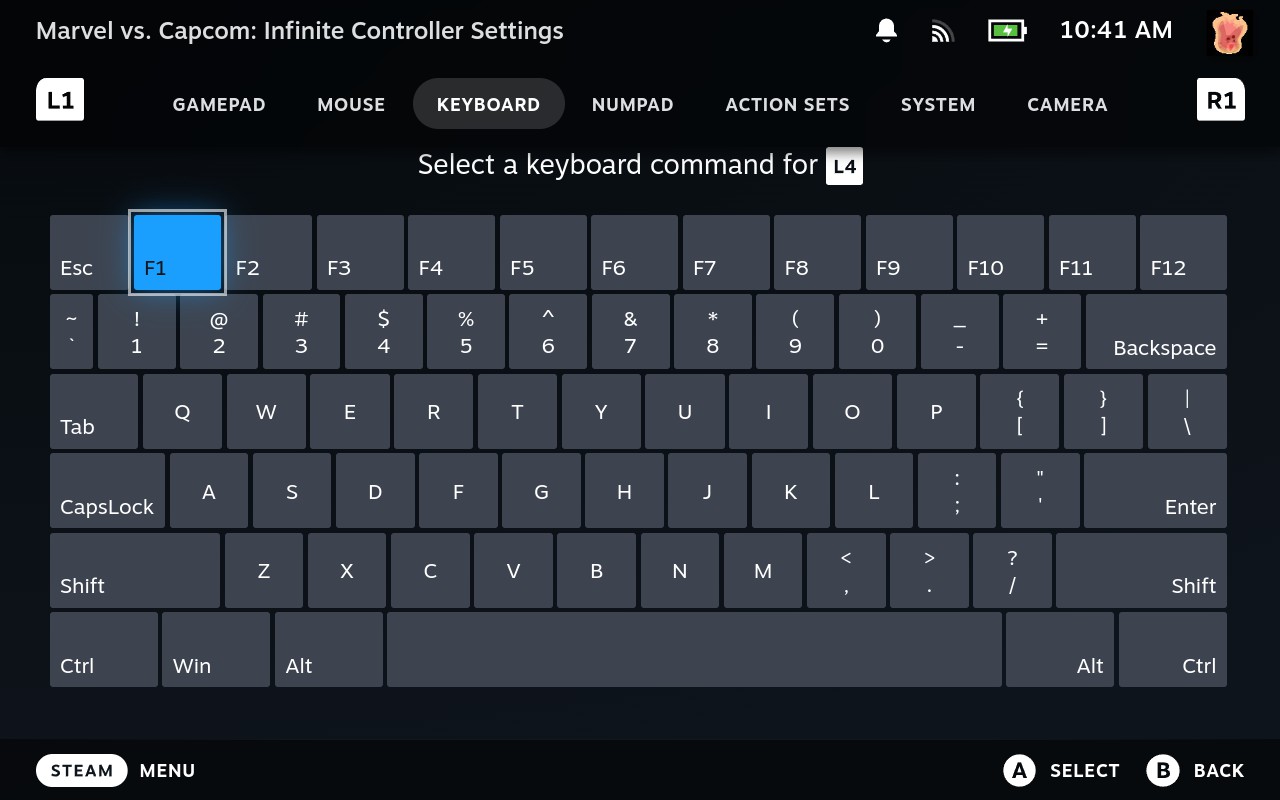Choose the backslash/pipe key
The image size is (1280, 800).
pos(1187,411)
